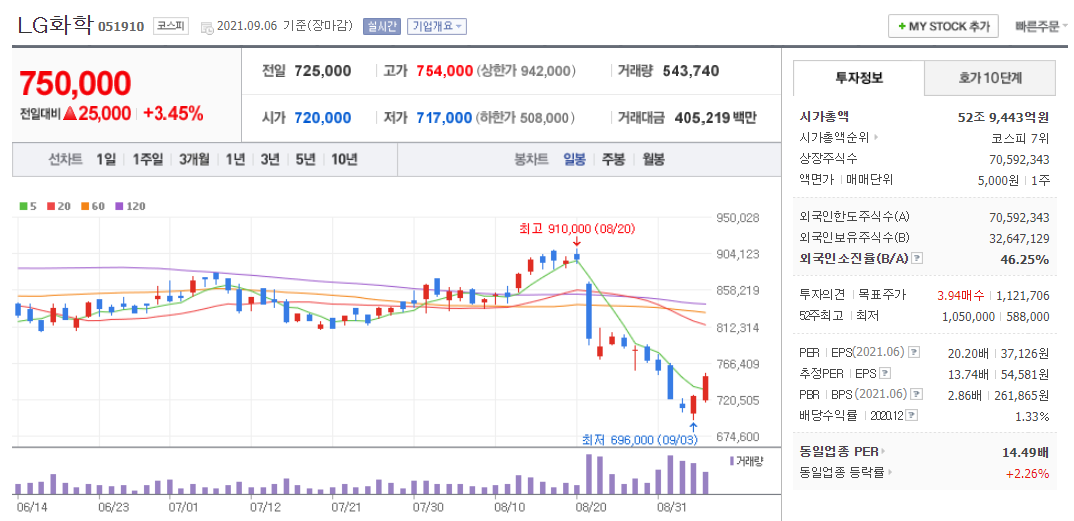The image size is (1074, 521).
Task: Click the red 20-day average legend swatch
Action: point(50,205)
